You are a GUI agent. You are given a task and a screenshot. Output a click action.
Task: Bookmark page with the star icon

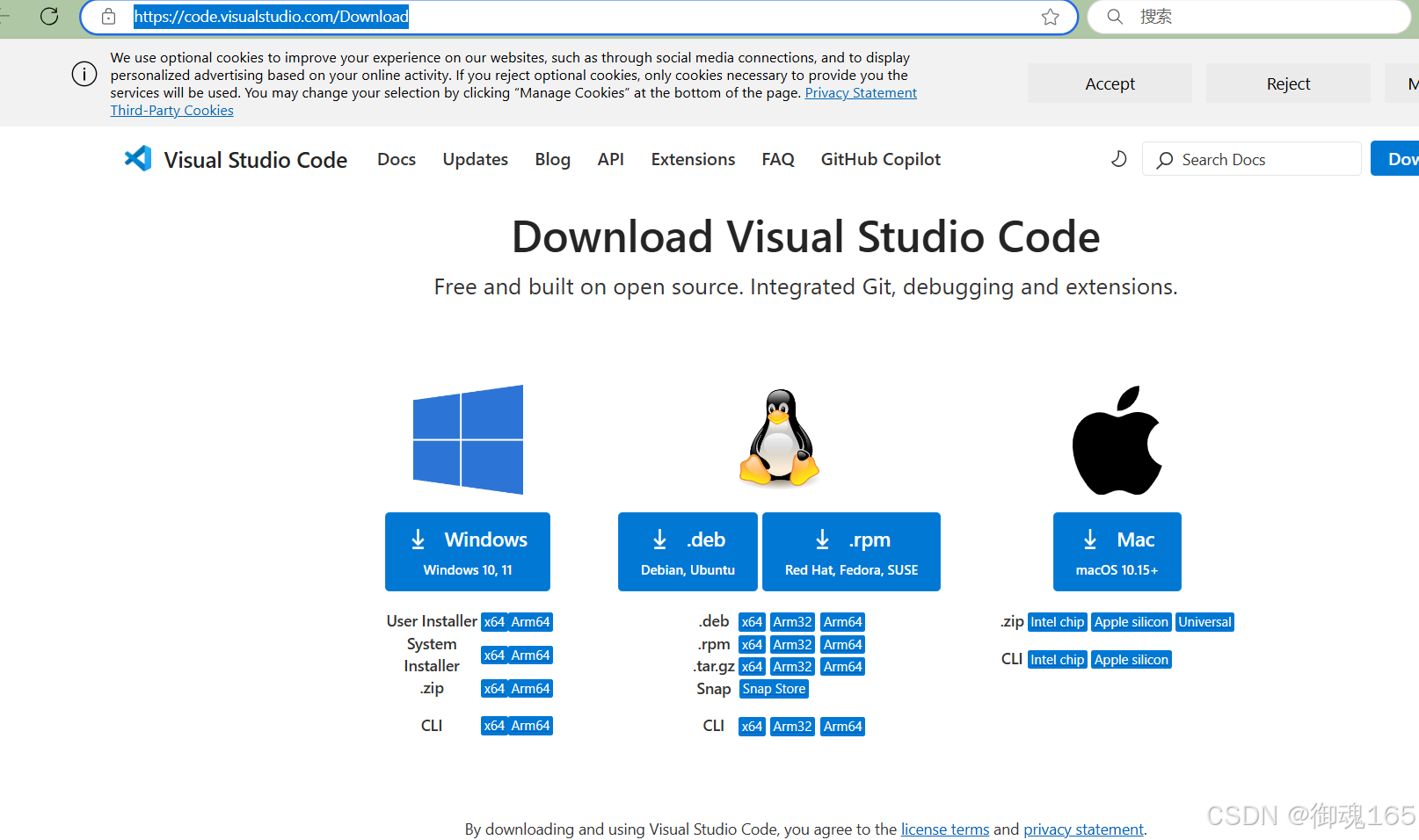[1050, 17]
